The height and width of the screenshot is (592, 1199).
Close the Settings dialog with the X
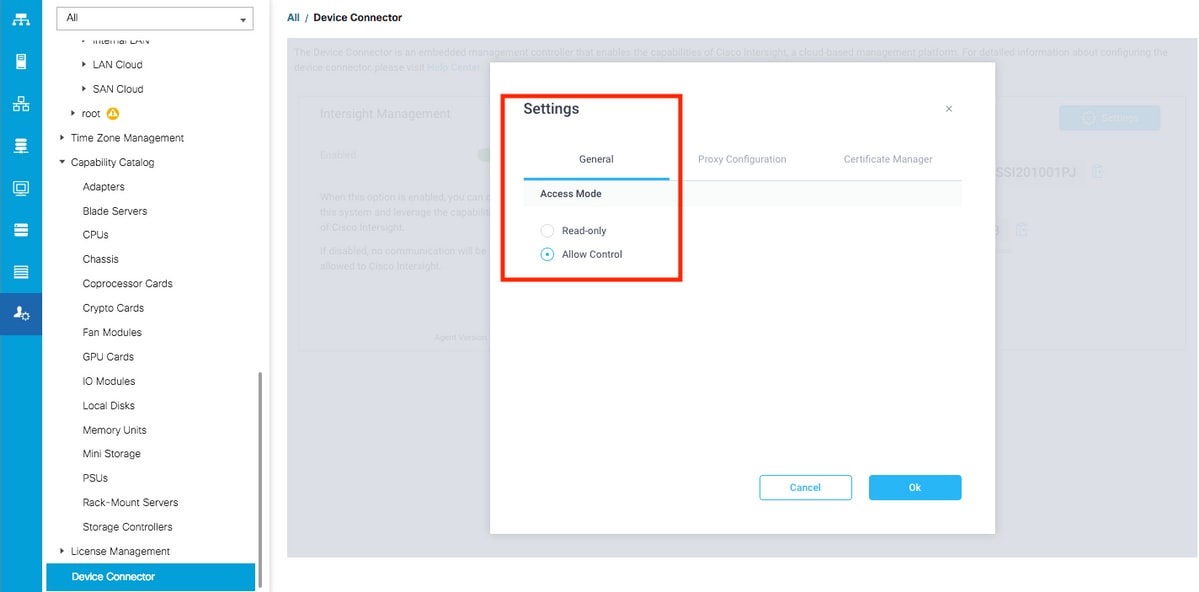coord(949,109)
